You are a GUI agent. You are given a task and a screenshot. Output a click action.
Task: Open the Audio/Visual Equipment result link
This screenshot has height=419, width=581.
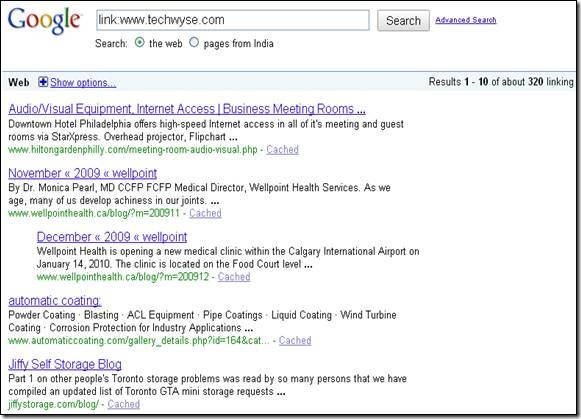coord(187,109)
